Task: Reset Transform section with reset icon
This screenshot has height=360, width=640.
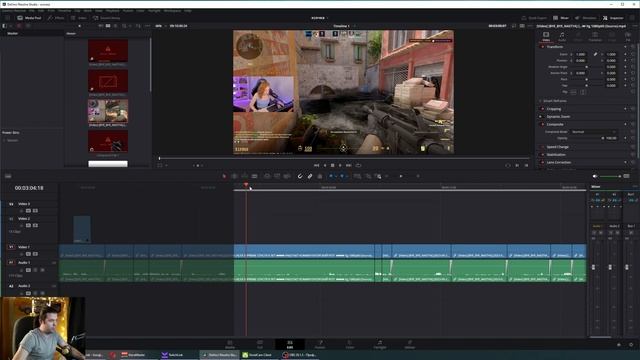Action: (x=633, y=47)
